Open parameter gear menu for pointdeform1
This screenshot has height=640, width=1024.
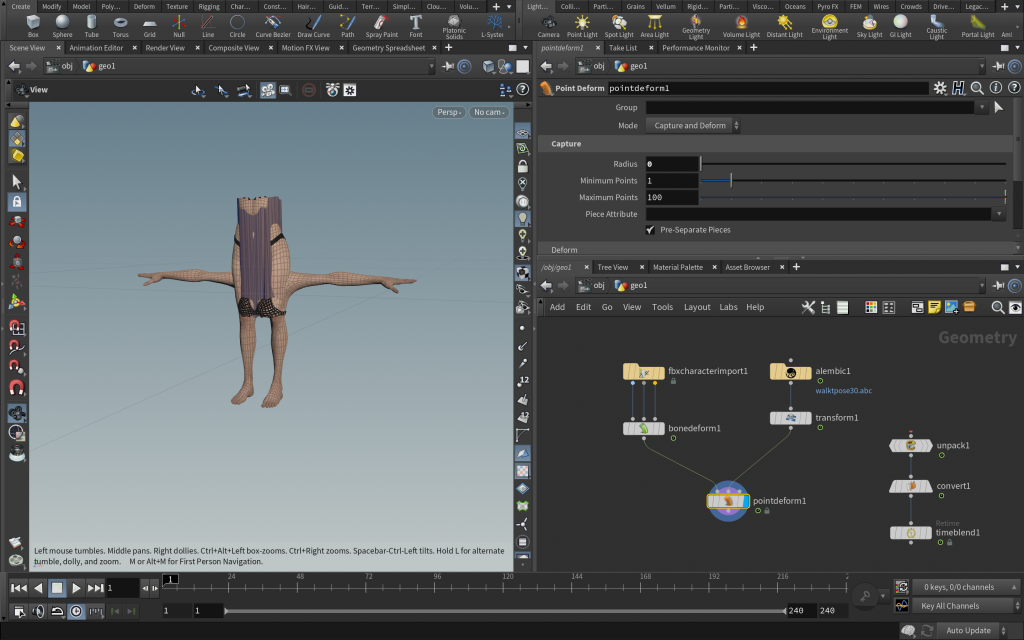point(940,88)
